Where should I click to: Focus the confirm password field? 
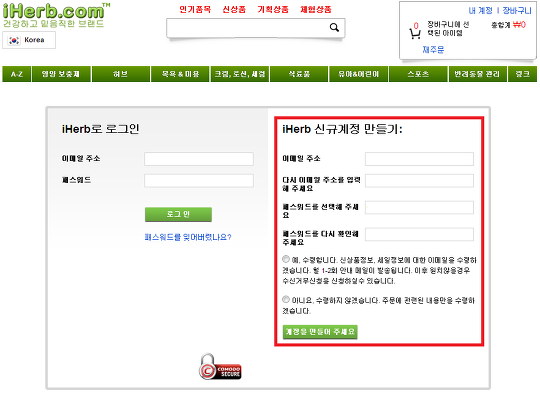pos(419,234)
